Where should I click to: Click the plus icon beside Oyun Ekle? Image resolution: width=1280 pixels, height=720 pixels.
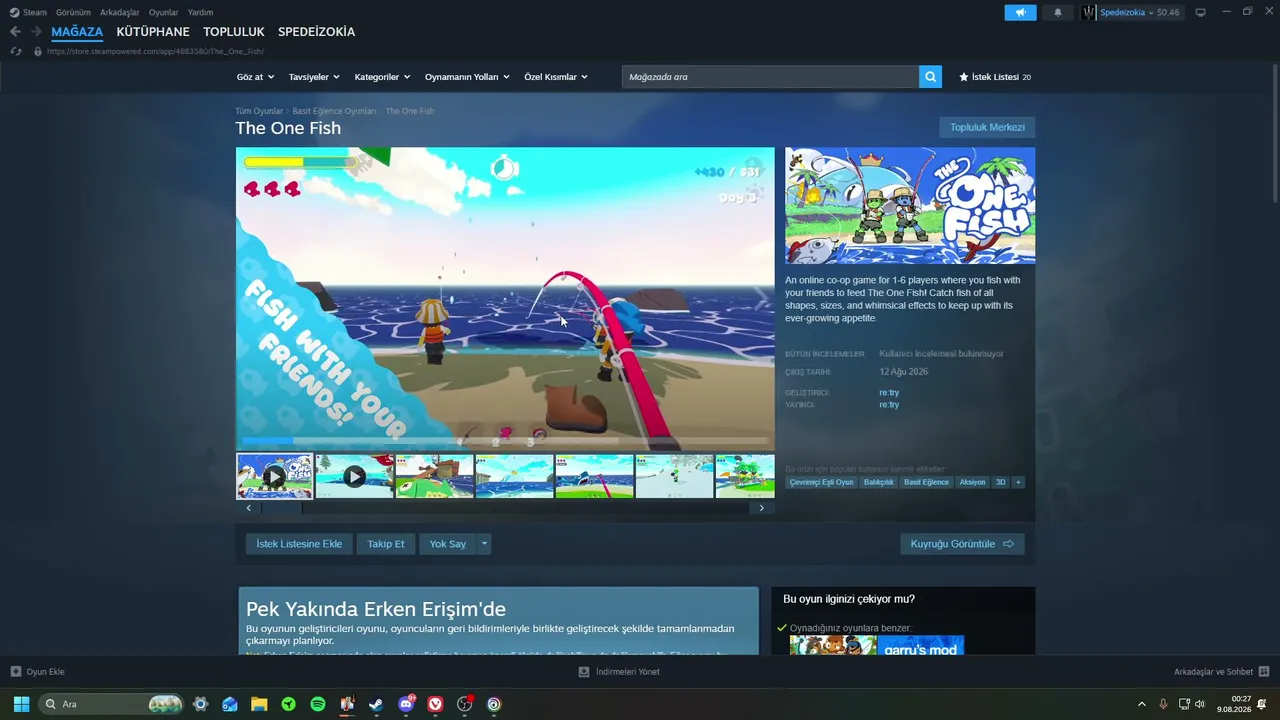[16, 672]
